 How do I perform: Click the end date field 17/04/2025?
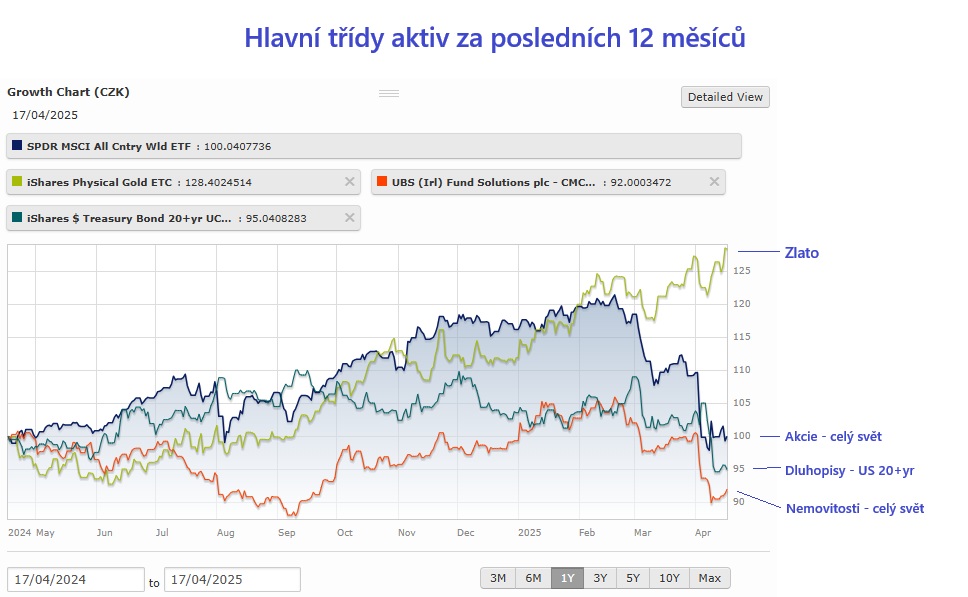(232, 580)
